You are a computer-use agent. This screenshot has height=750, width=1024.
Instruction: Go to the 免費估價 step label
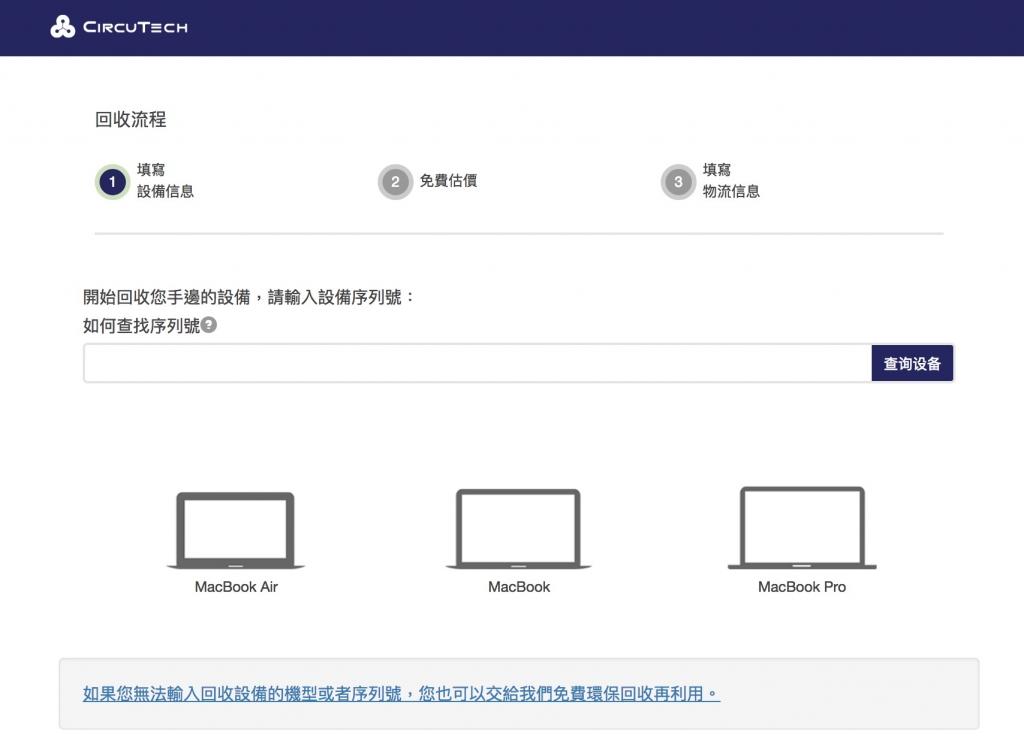pos(448,180)
